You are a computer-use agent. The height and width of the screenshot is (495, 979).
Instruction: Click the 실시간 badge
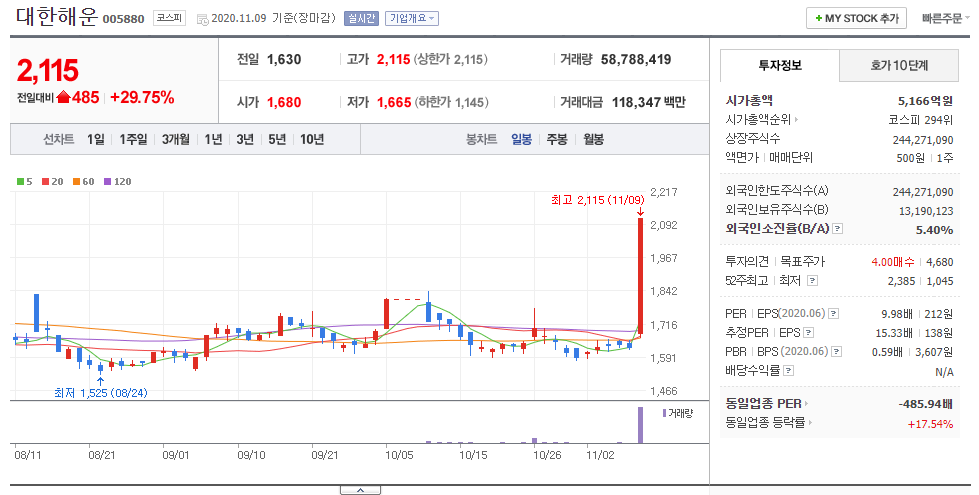coord(361,19)
